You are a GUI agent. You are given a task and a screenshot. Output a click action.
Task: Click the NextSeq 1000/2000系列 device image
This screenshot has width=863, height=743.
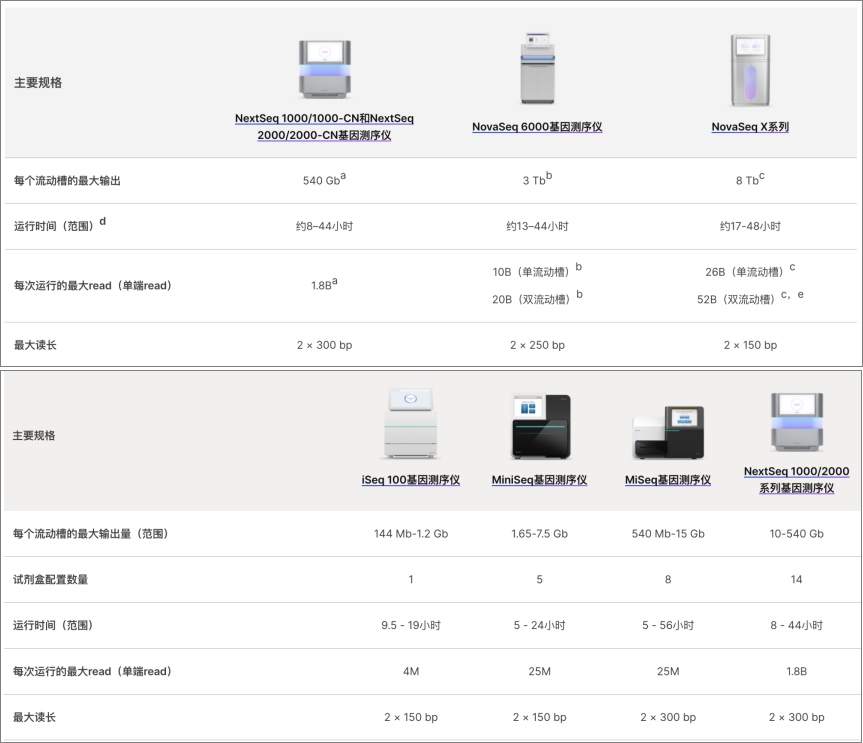pyautogui.click(x=796, y=423)
